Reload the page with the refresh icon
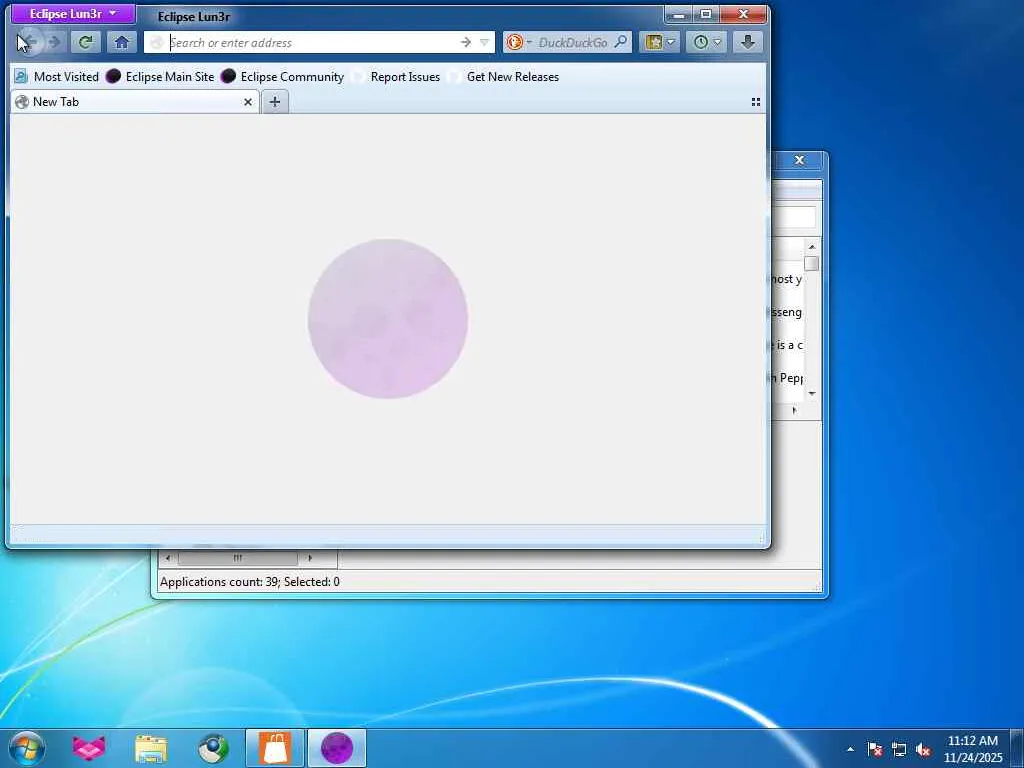This screenshot has width=1024, height=768. pos(85,42)
